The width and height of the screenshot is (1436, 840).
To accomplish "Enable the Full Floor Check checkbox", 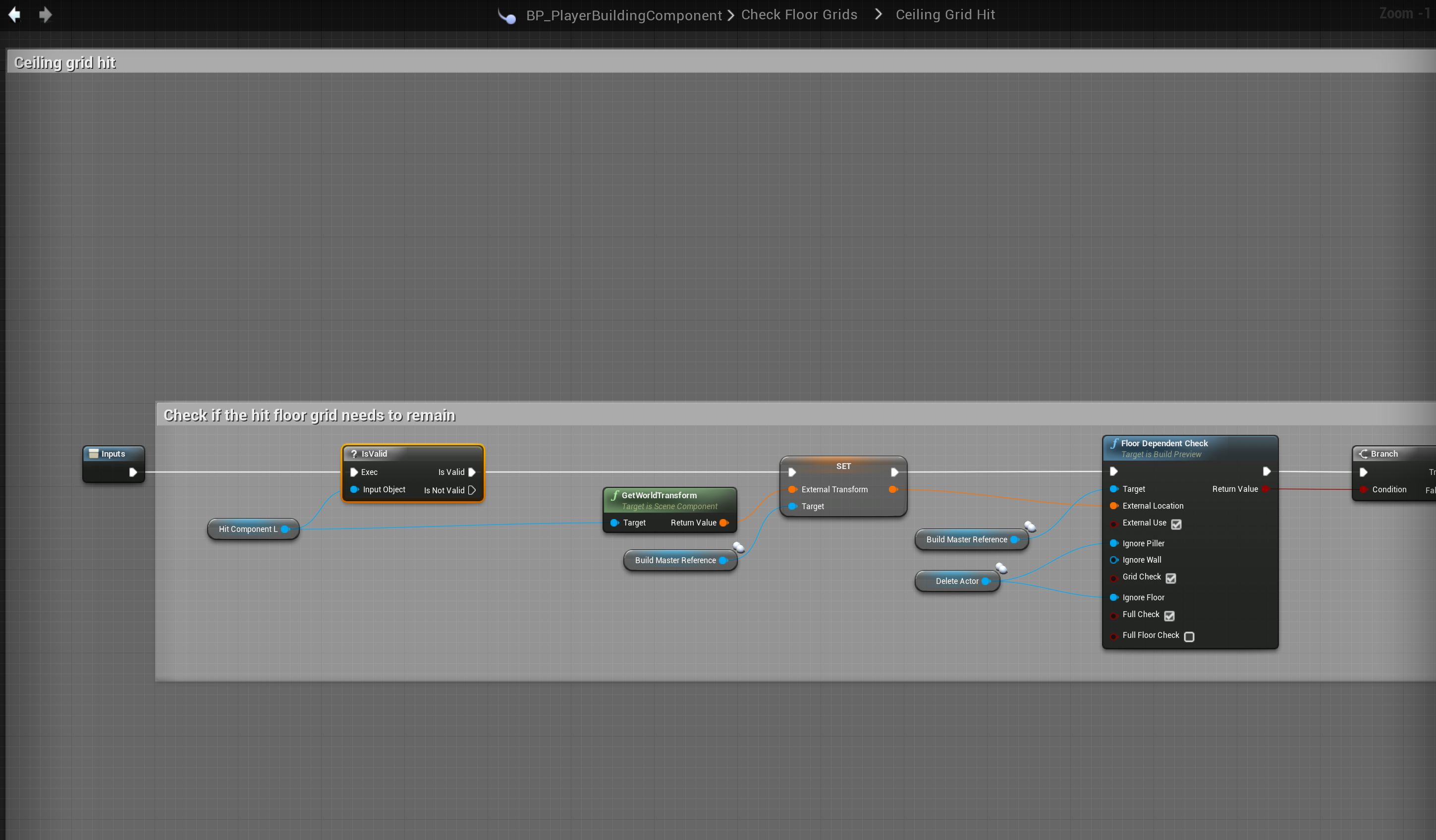I will 1189,636.
